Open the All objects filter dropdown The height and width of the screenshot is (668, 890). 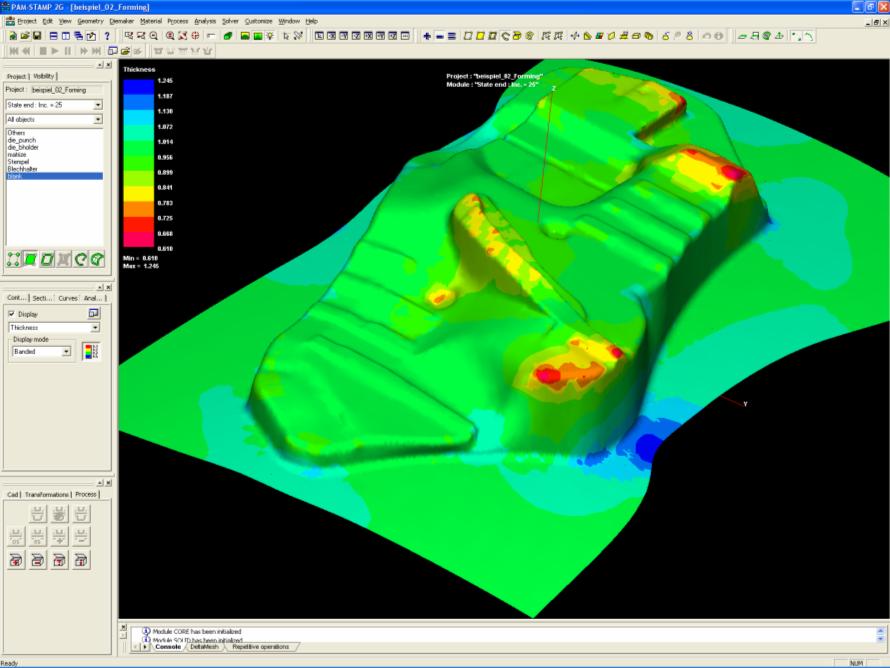point(98,119)
